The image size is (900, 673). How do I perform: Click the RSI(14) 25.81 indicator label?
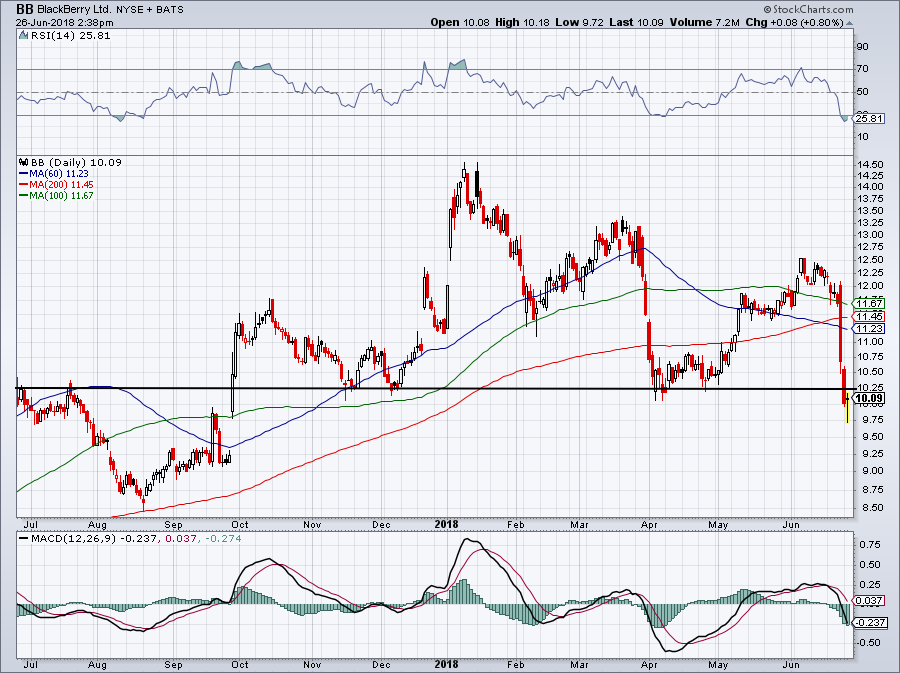(x=70, y=36)
